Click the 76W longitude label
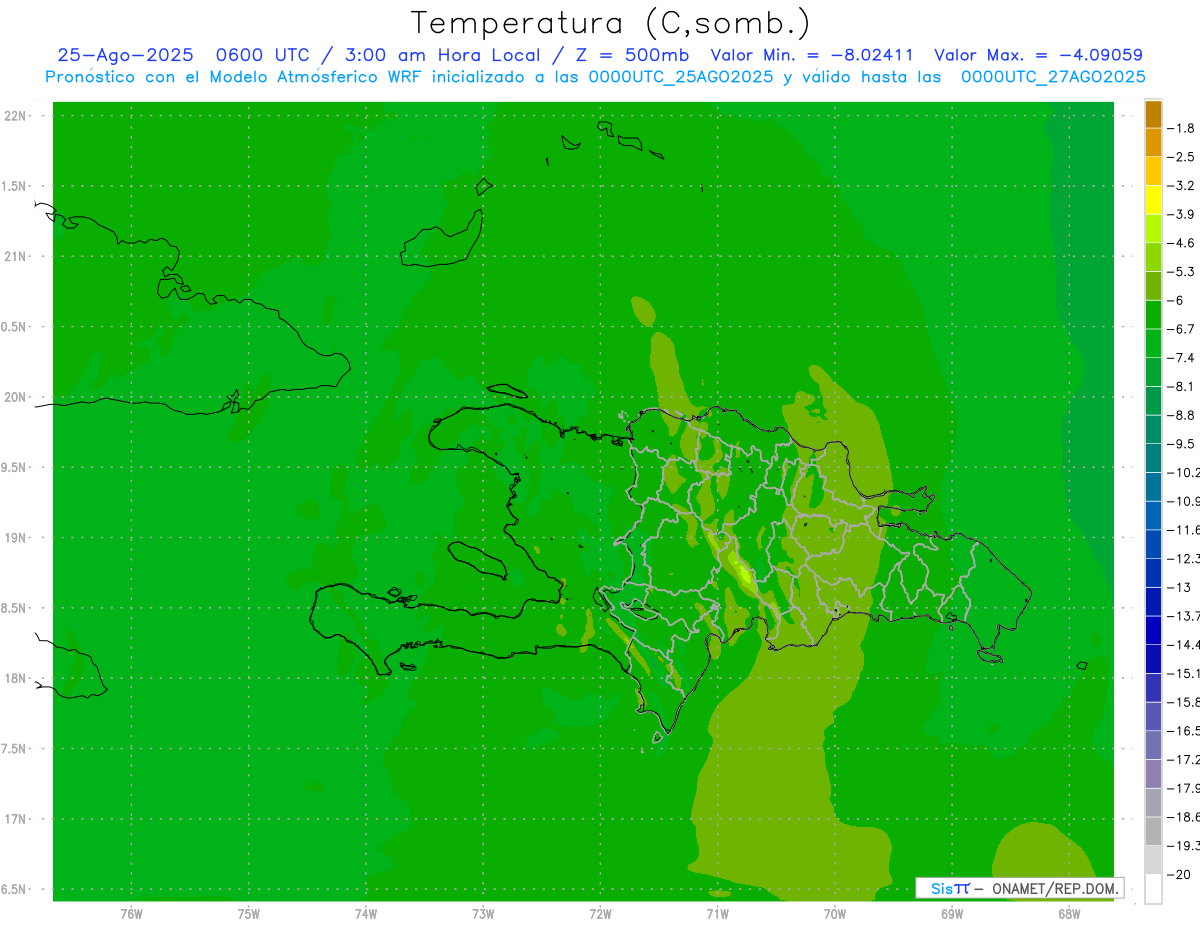This screenshot has width=1200, height=927. pyautogui.click(x=131, y=914)
